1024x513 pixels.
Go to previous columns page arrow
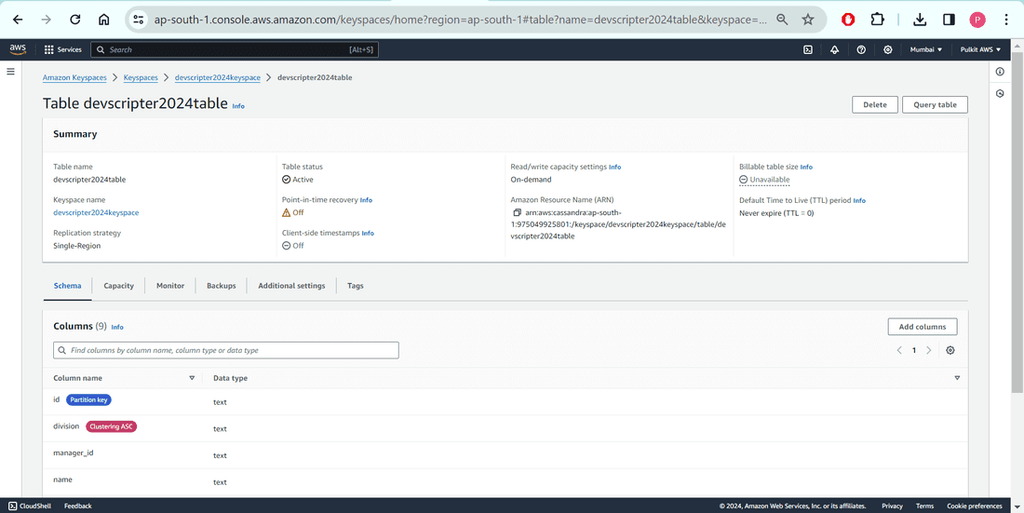[899, 350]
